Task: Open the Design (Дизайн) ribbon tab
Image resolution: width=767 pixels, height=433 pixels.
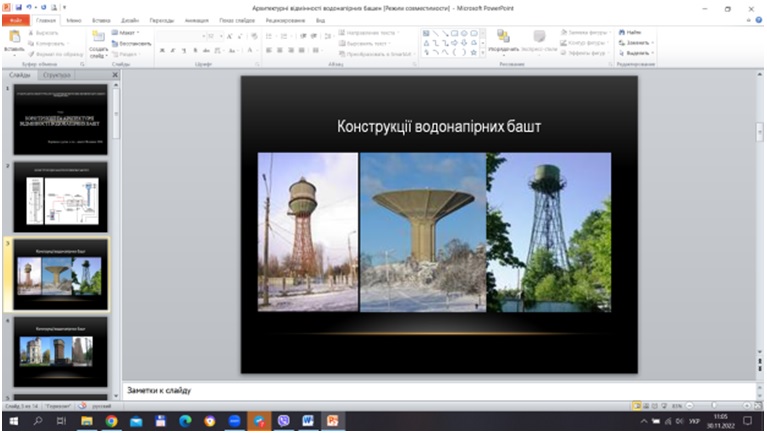Action: click(130, 21)
